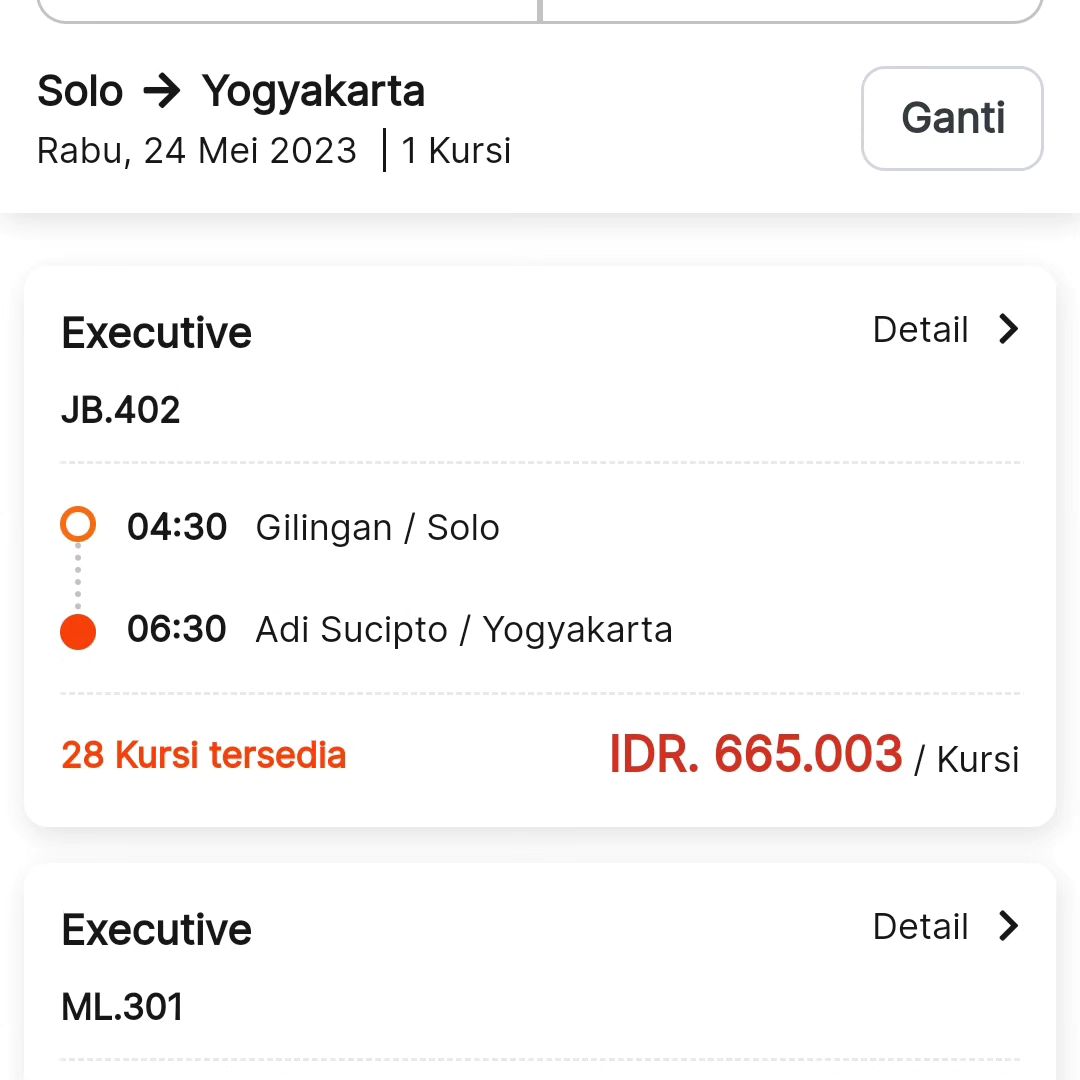The width and height of the screenshot is (1080, 1080).
Task: Click the 06:30 arrival time
Action: [x=177, y=630]
